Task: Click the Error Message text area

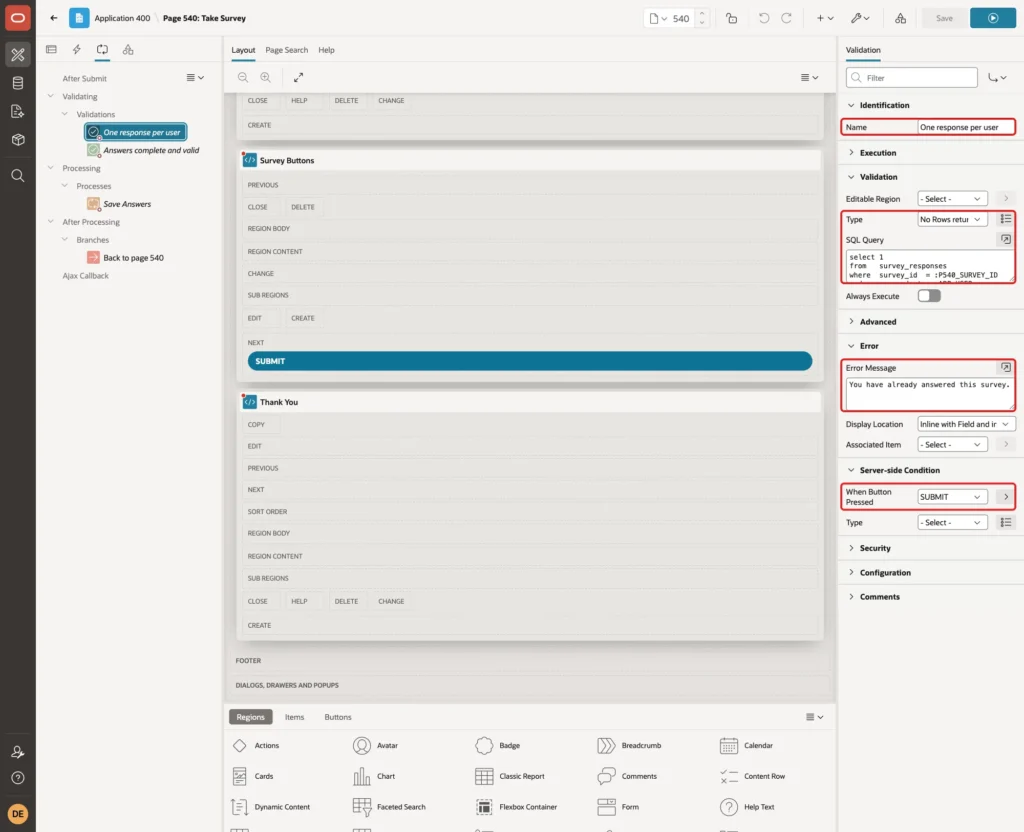Action: point(929,393)
